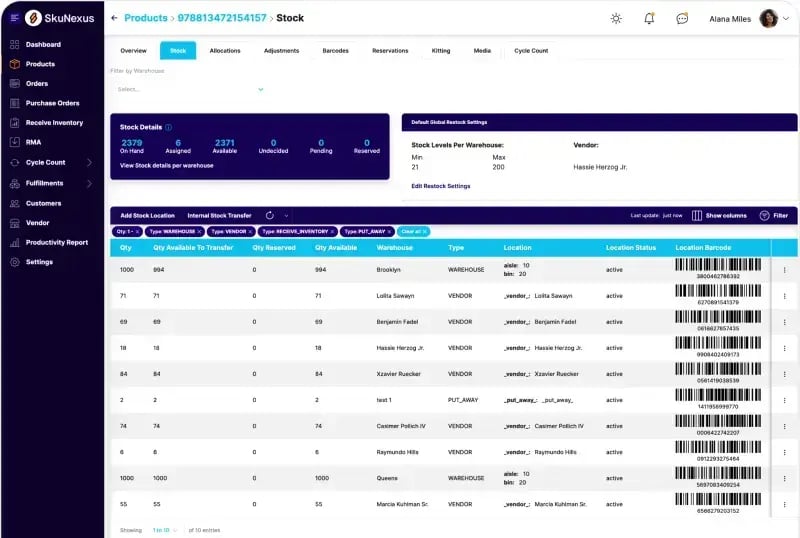Open user menu chevron next to avatar
This screenshot has width=800, height=538.
point(786,18)
